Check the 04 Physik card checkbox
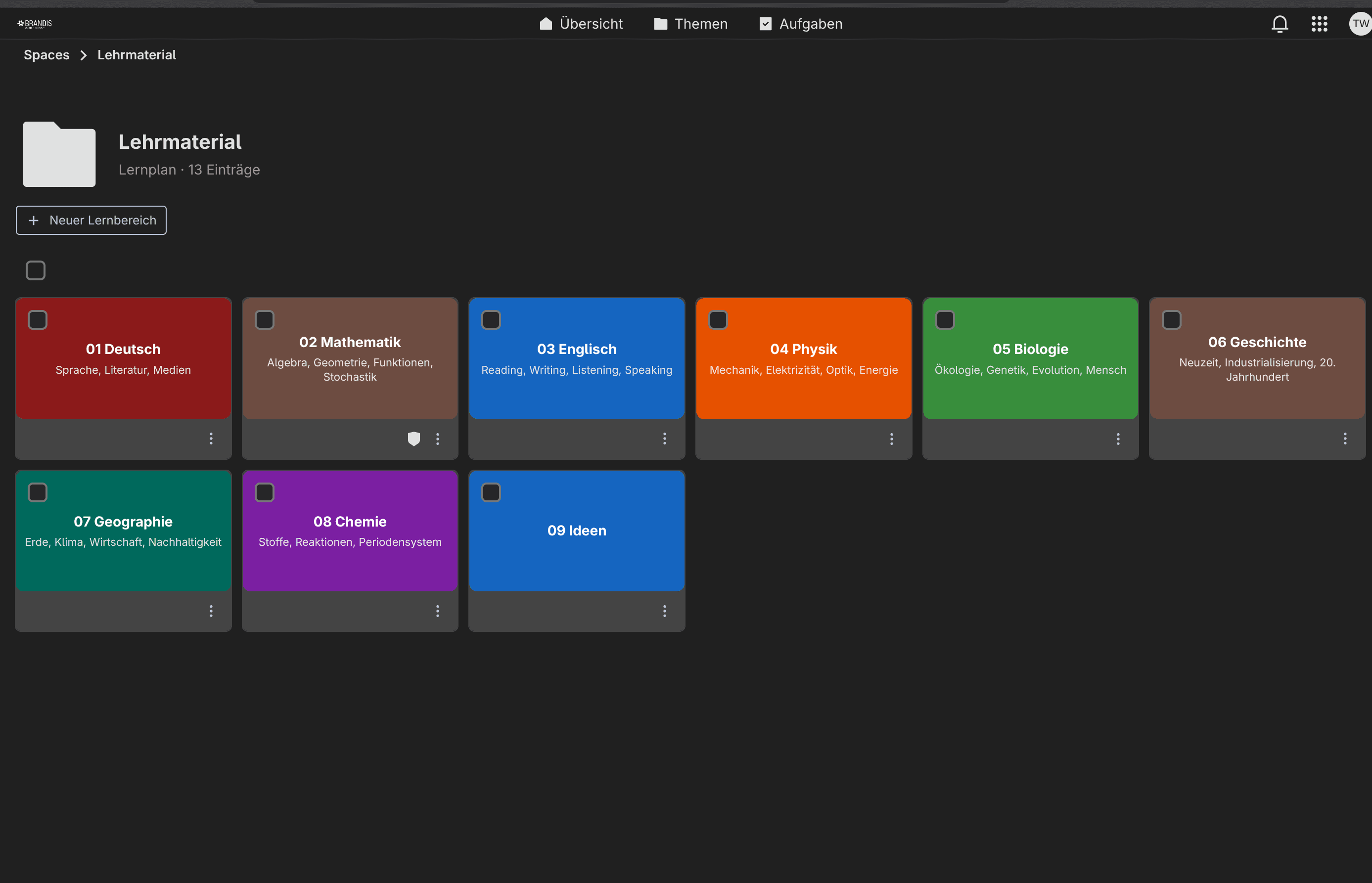This screenshot has height=883, width=1372. [718, 319]
